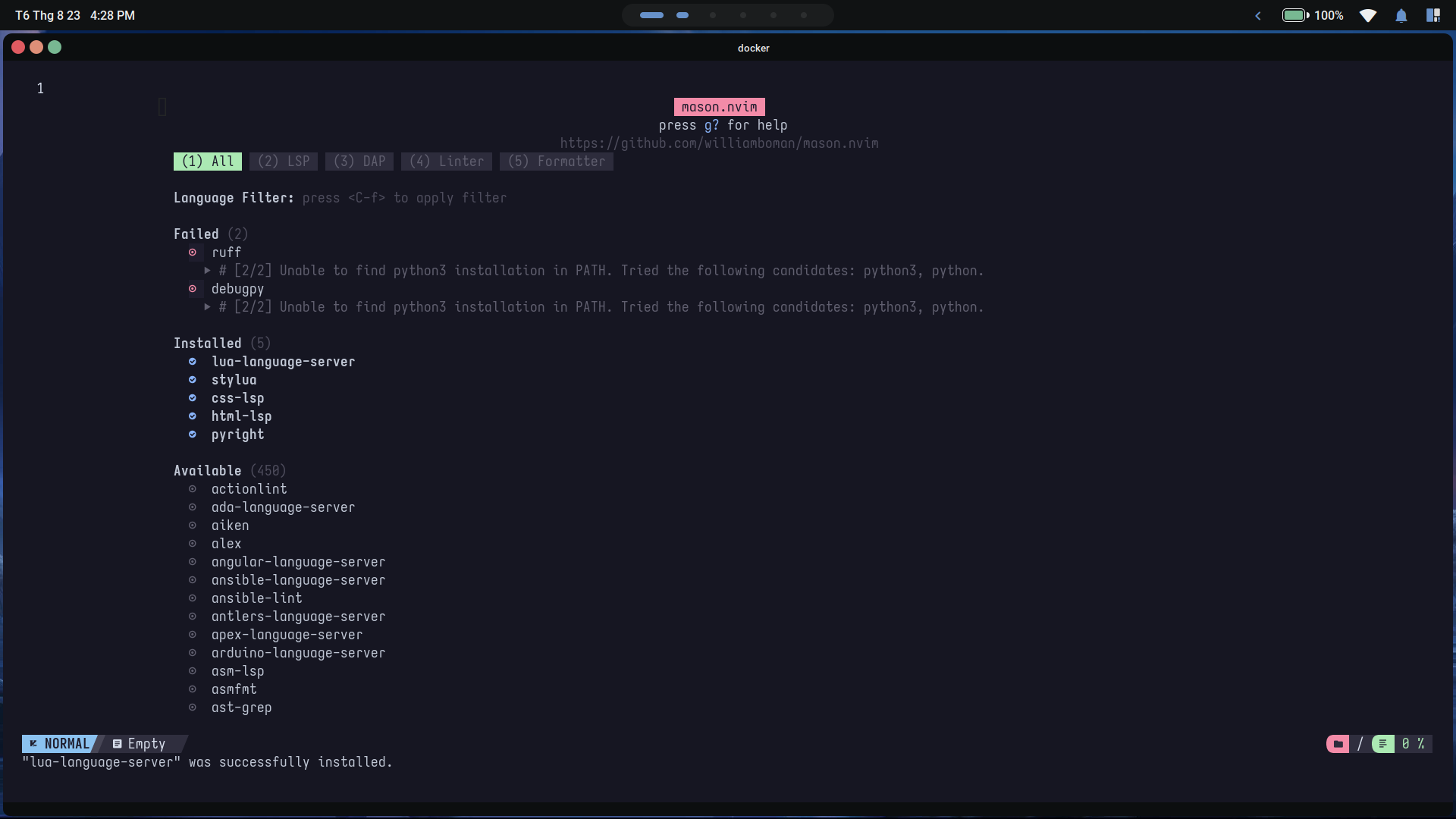The image size is (1456, 819).
Task: Select the debugpy package row
Action: coord(237,289)
